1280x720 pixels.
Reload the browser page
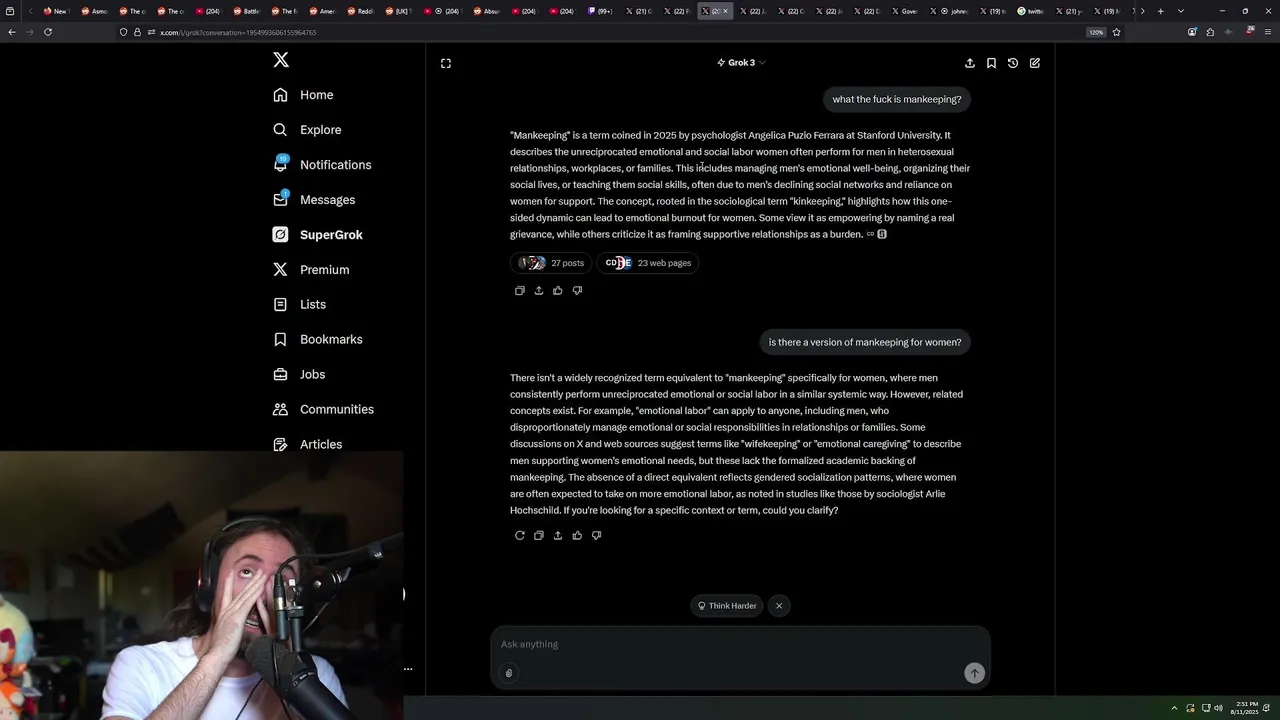[x=47, y=32]
